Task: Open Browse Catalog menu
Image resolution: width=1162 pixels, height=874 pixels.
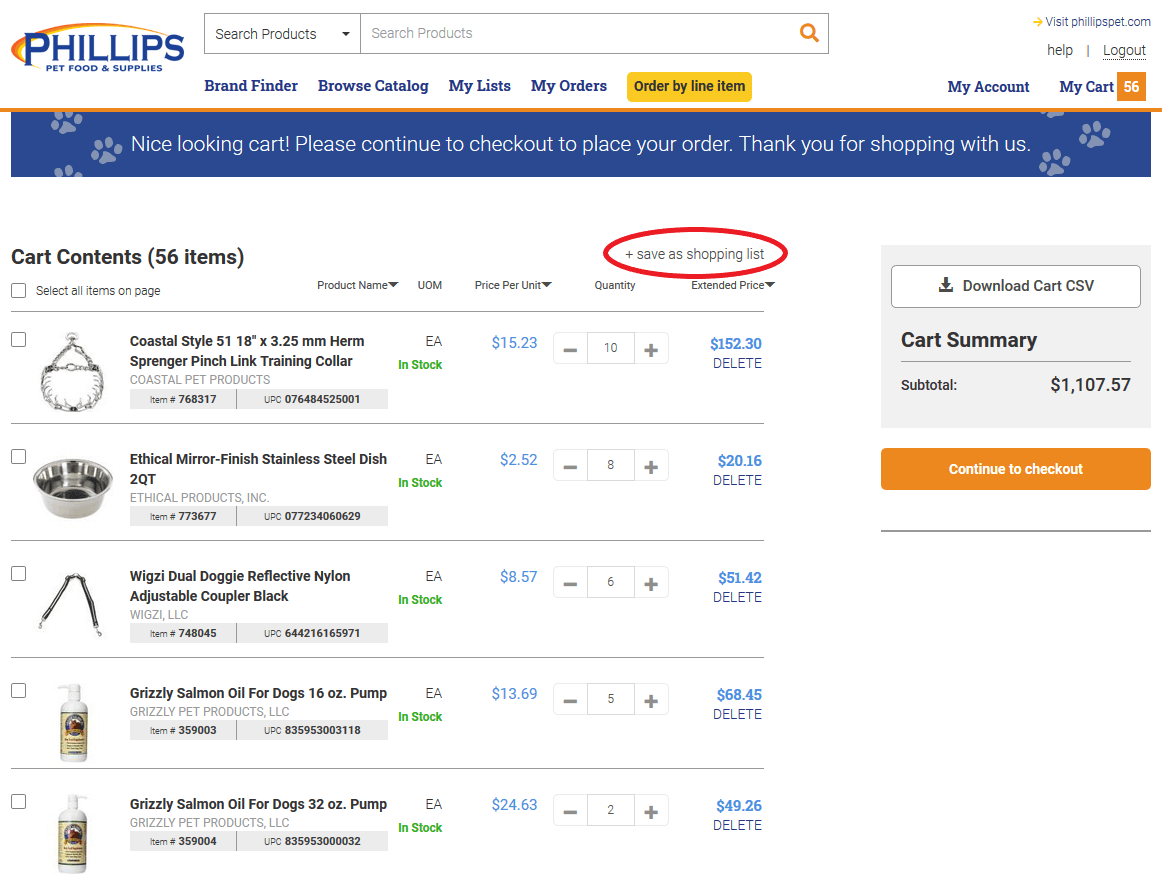Action: coord(373,86)
